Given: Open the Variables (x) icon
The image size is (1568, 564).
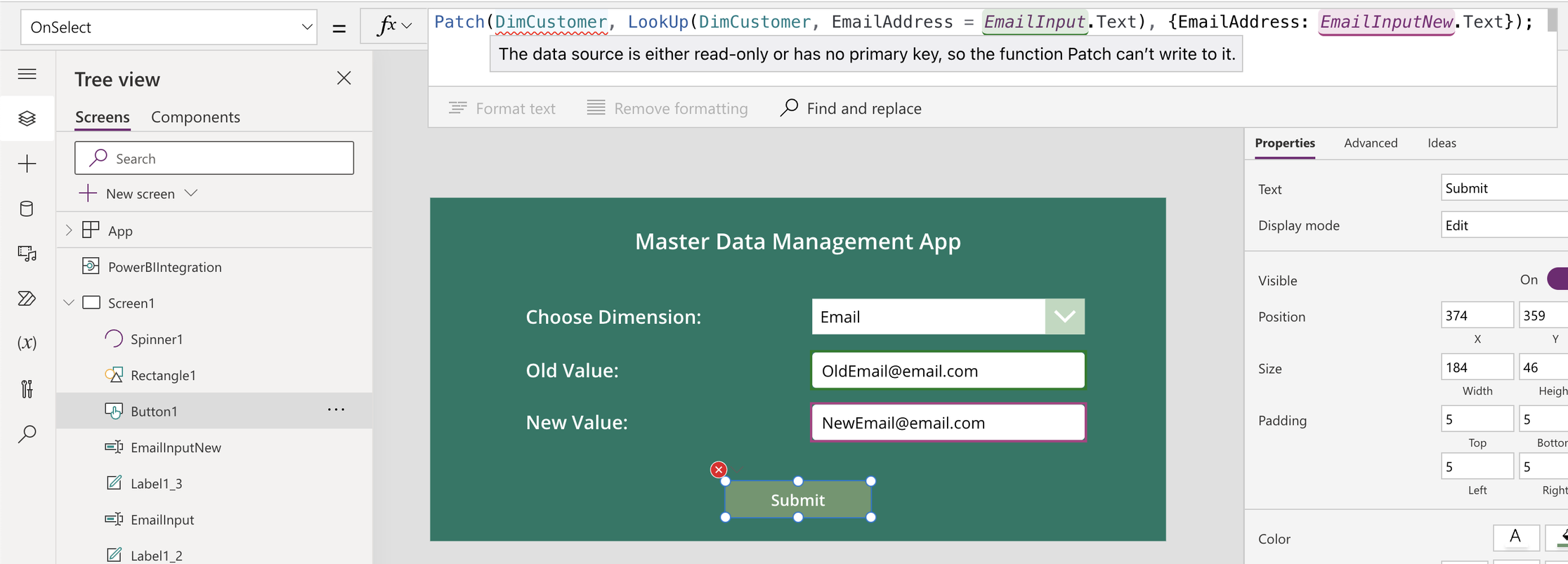Looking at the screenshot, I should [27, 343].
